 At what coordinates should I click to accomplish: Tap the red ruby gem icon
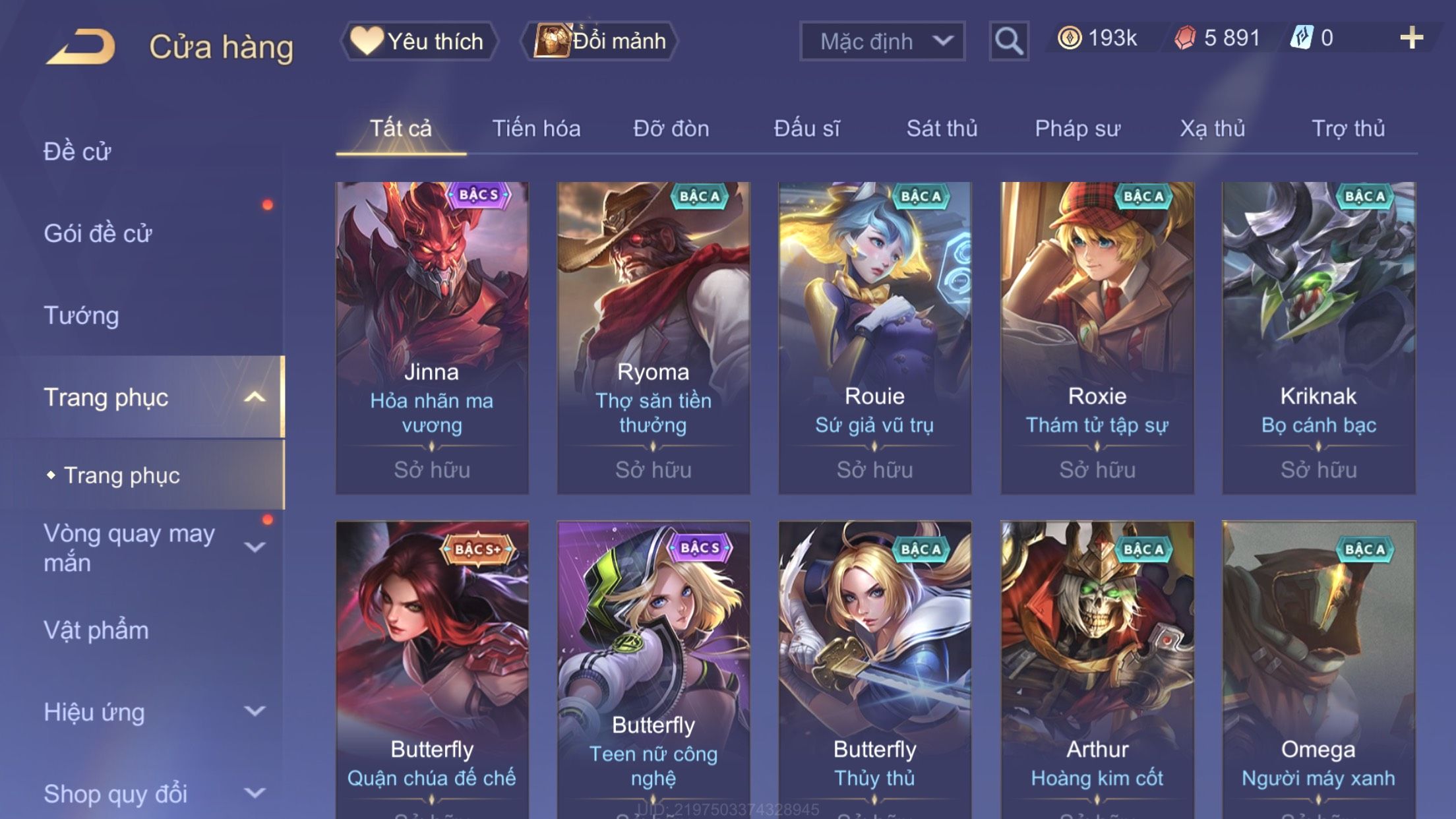(1185, 38)
